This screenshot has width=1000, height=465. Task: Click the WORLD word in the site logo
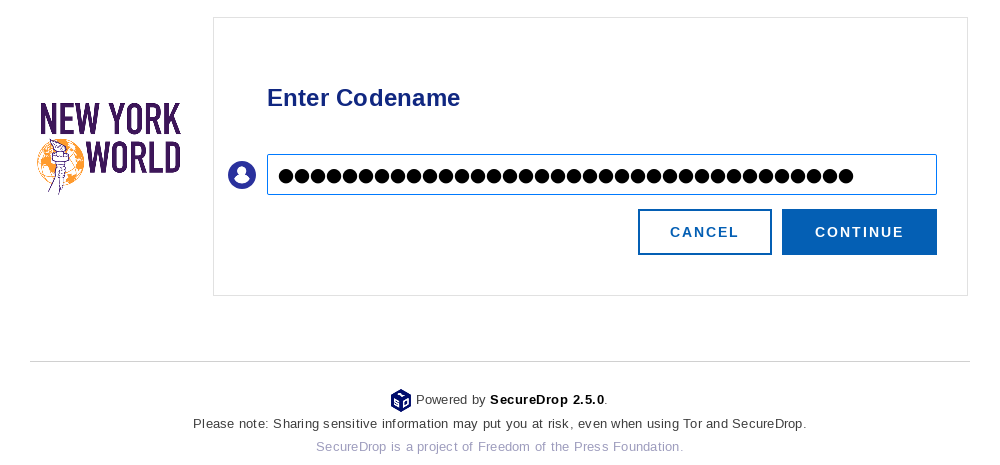point(133,158)
